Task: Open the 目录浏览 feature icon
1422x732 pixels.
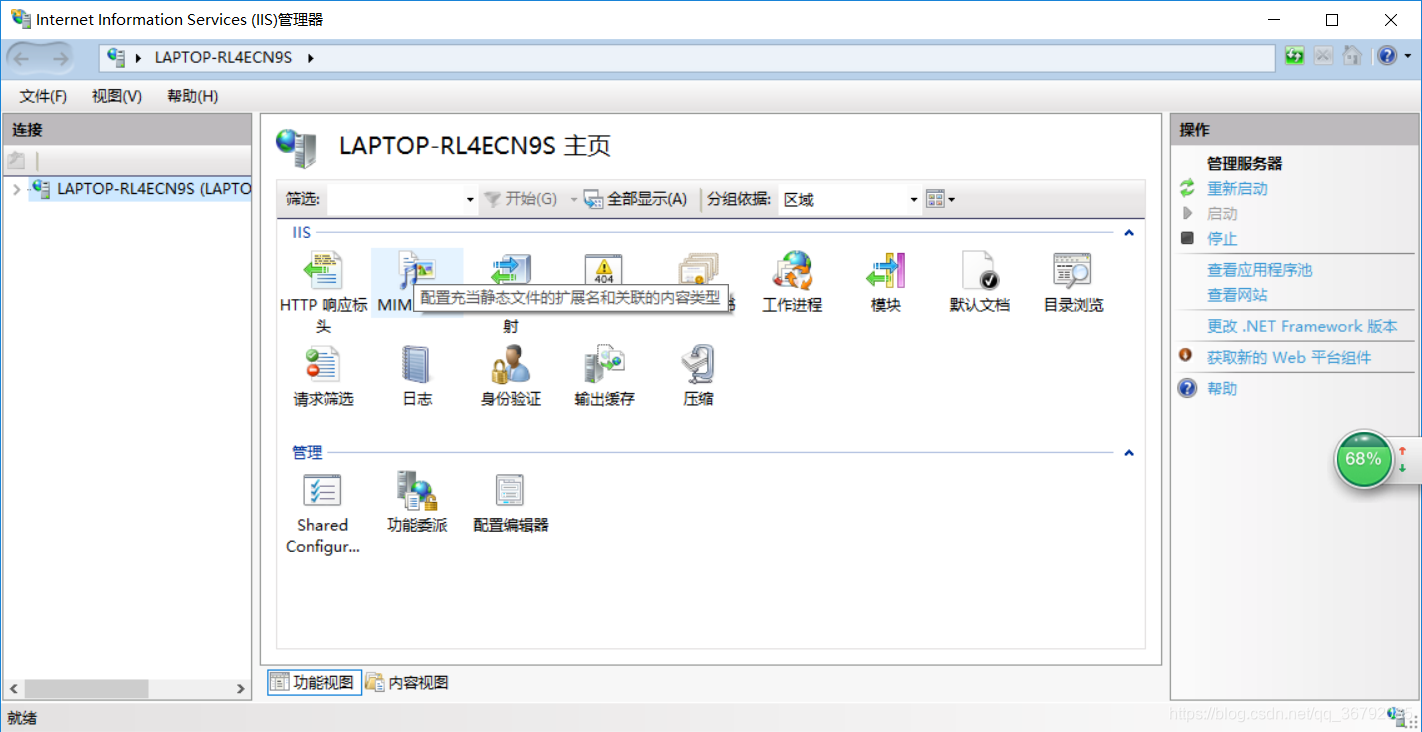Action: click(x=1072, y=271)
